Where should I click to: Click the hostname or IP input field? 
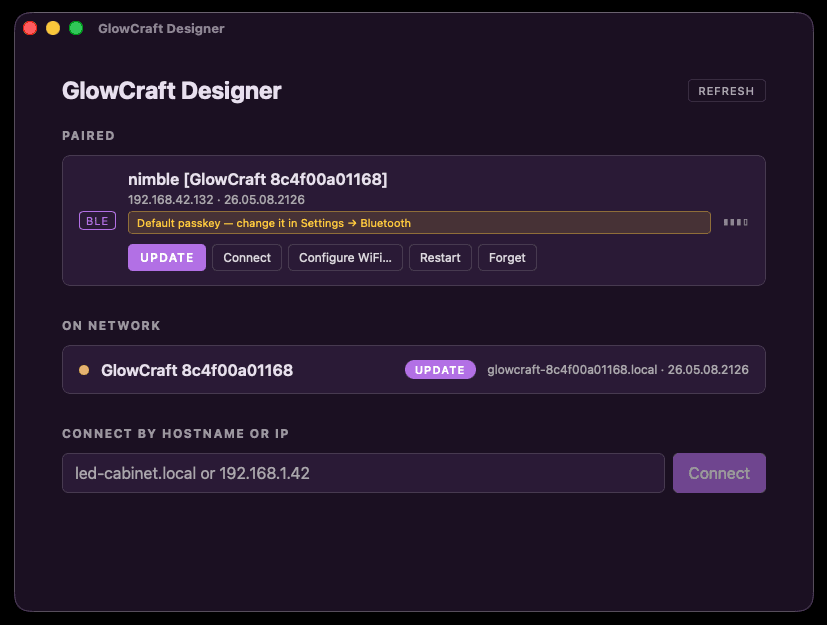pos(363,473)
